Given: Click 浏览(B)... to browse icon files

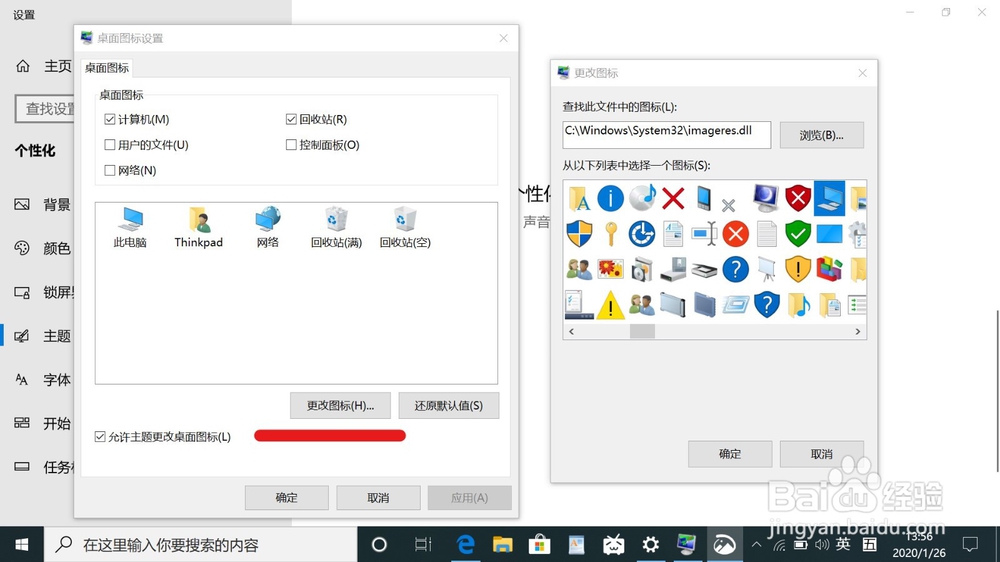Looking at the screenshot, I should coord(821,135).
